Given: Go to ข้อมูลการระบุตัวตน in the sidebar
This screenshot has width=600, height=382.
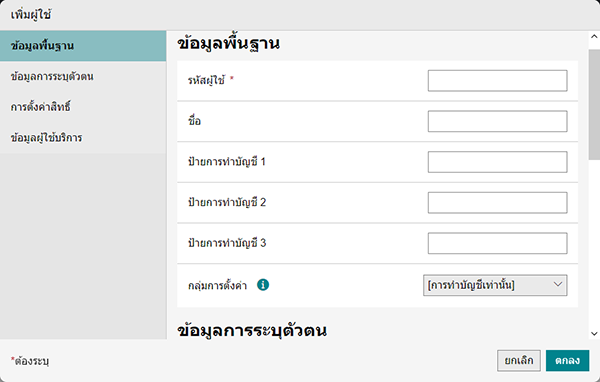Looking at the screenshot, I should (x=83, y=77).
